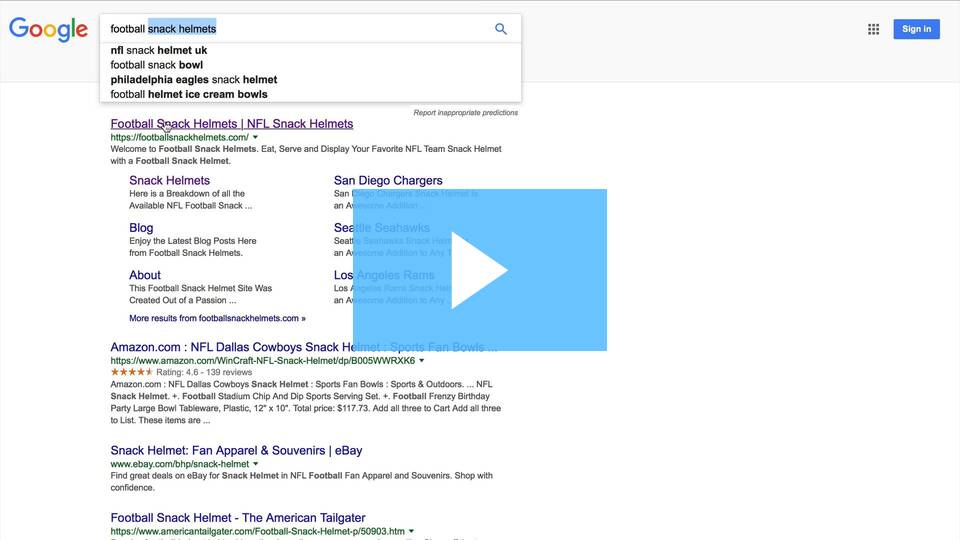960x540 pixels.
Task: Click 'This Football Snack Helmet Site Was' snippet
Action: (200, 288)
